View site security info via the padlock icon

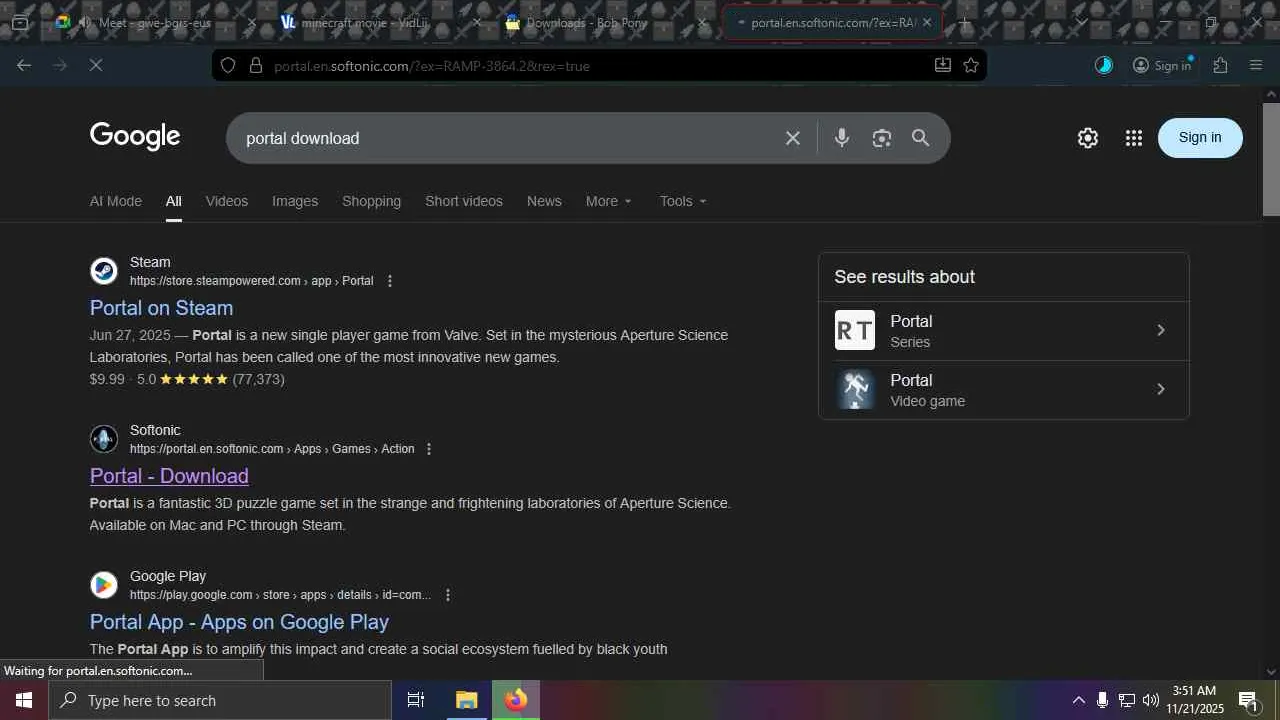(256, 65)
